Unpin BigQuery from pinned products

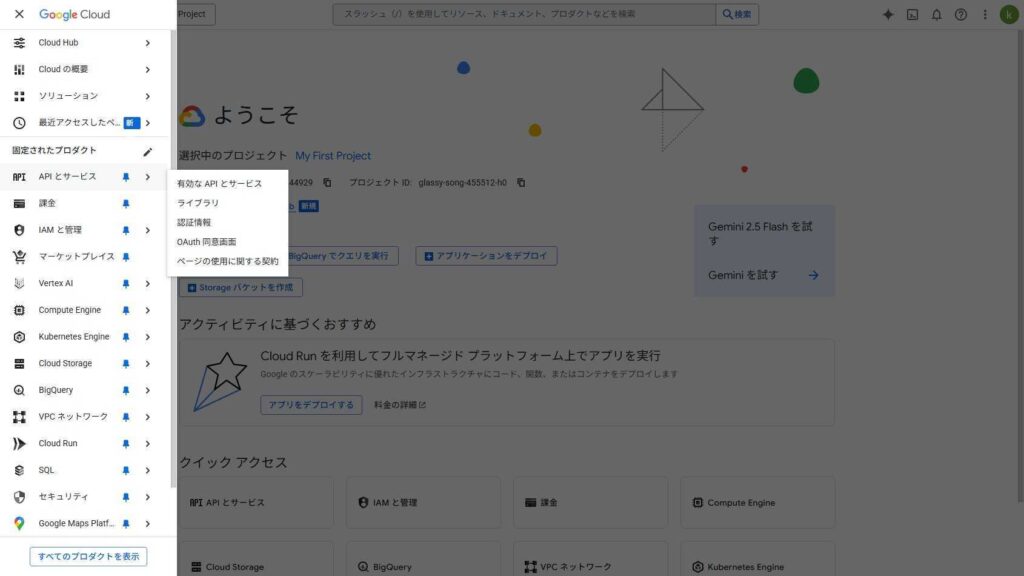(x=125, y=391)
